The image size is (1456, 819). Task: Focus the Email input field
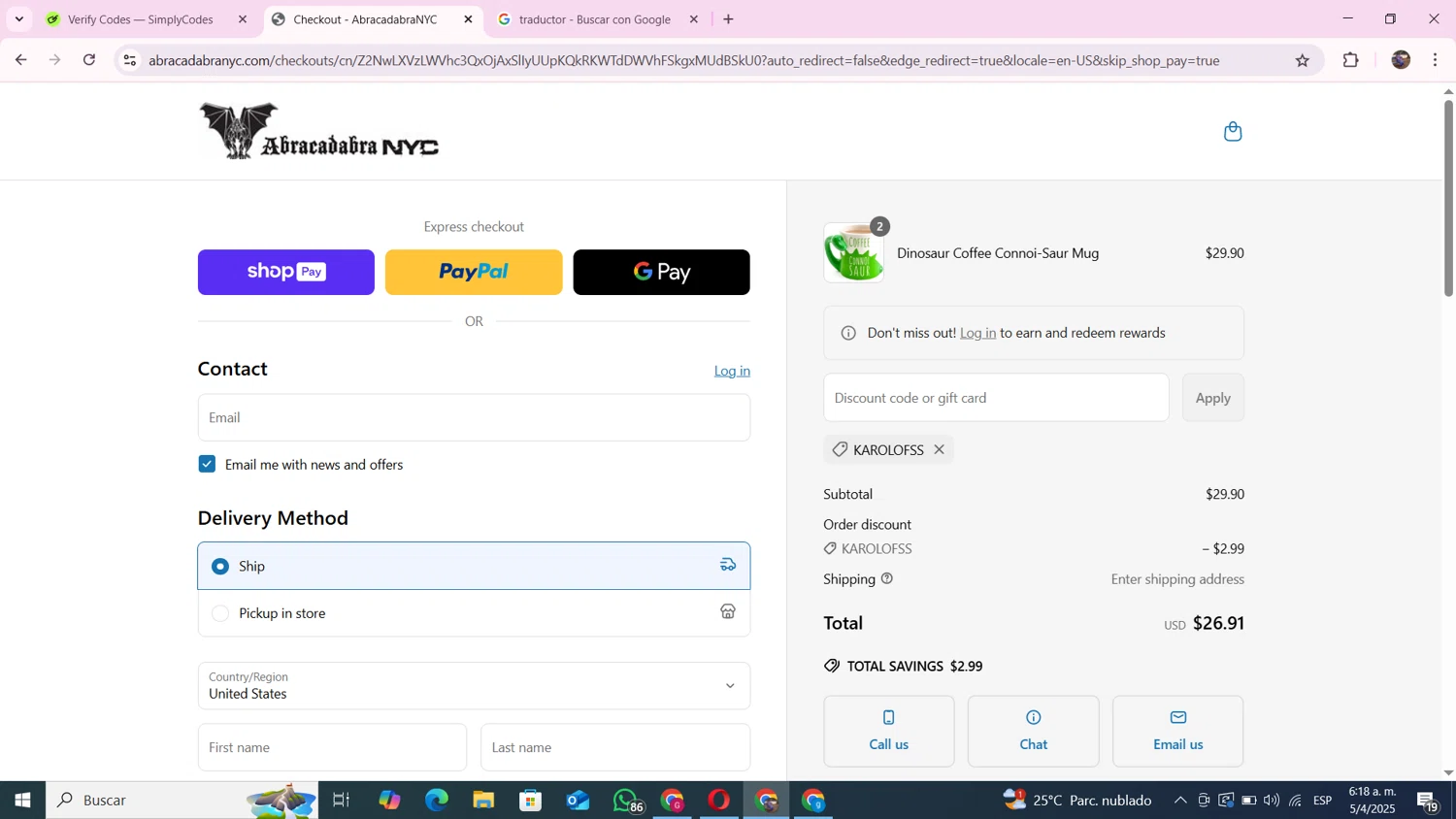(474, 417)
